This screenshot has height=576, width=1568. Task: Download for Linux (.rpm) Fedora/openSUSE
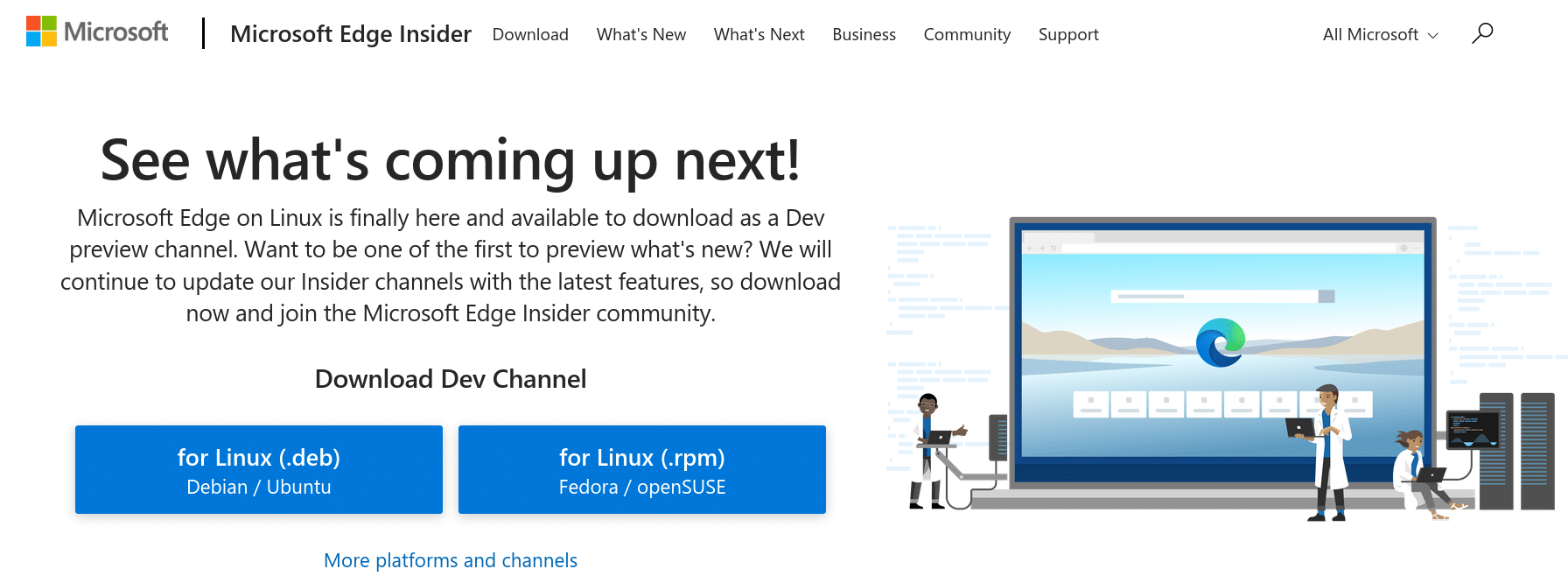642,469
